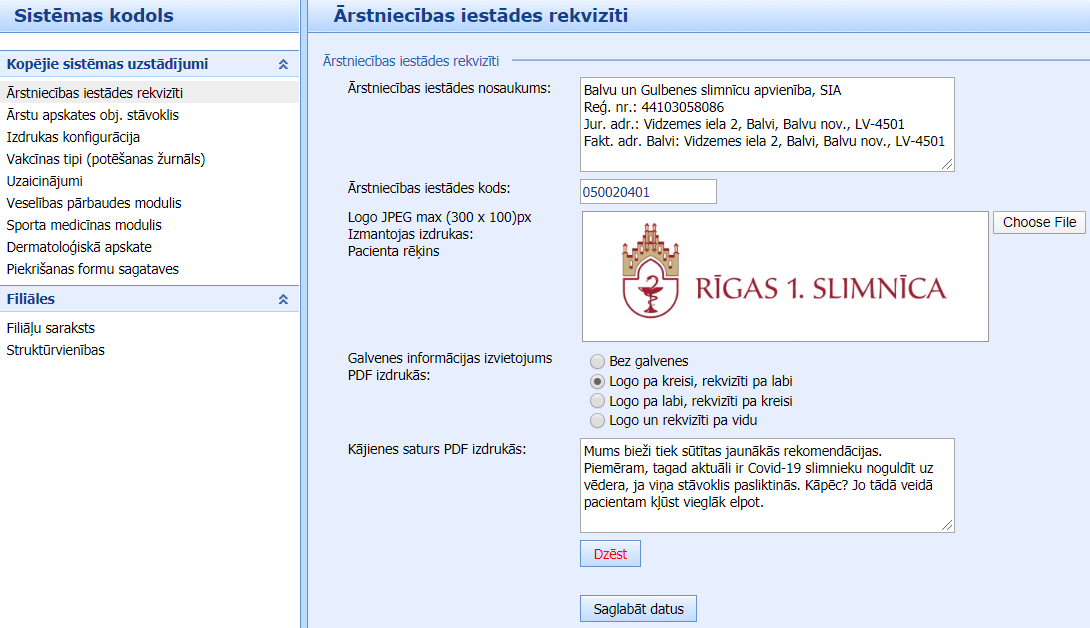Select 'Bez galvenes' radio option

pos(598,361)
